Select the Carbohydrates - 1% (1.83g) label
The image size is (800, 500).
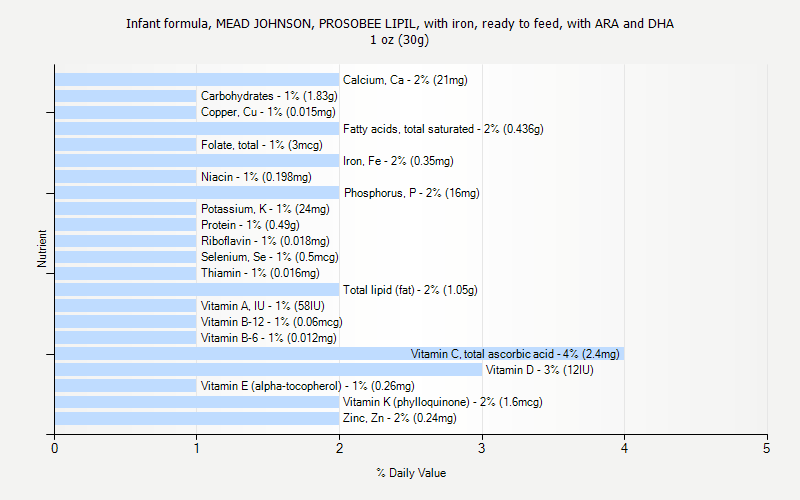point(269,96)
